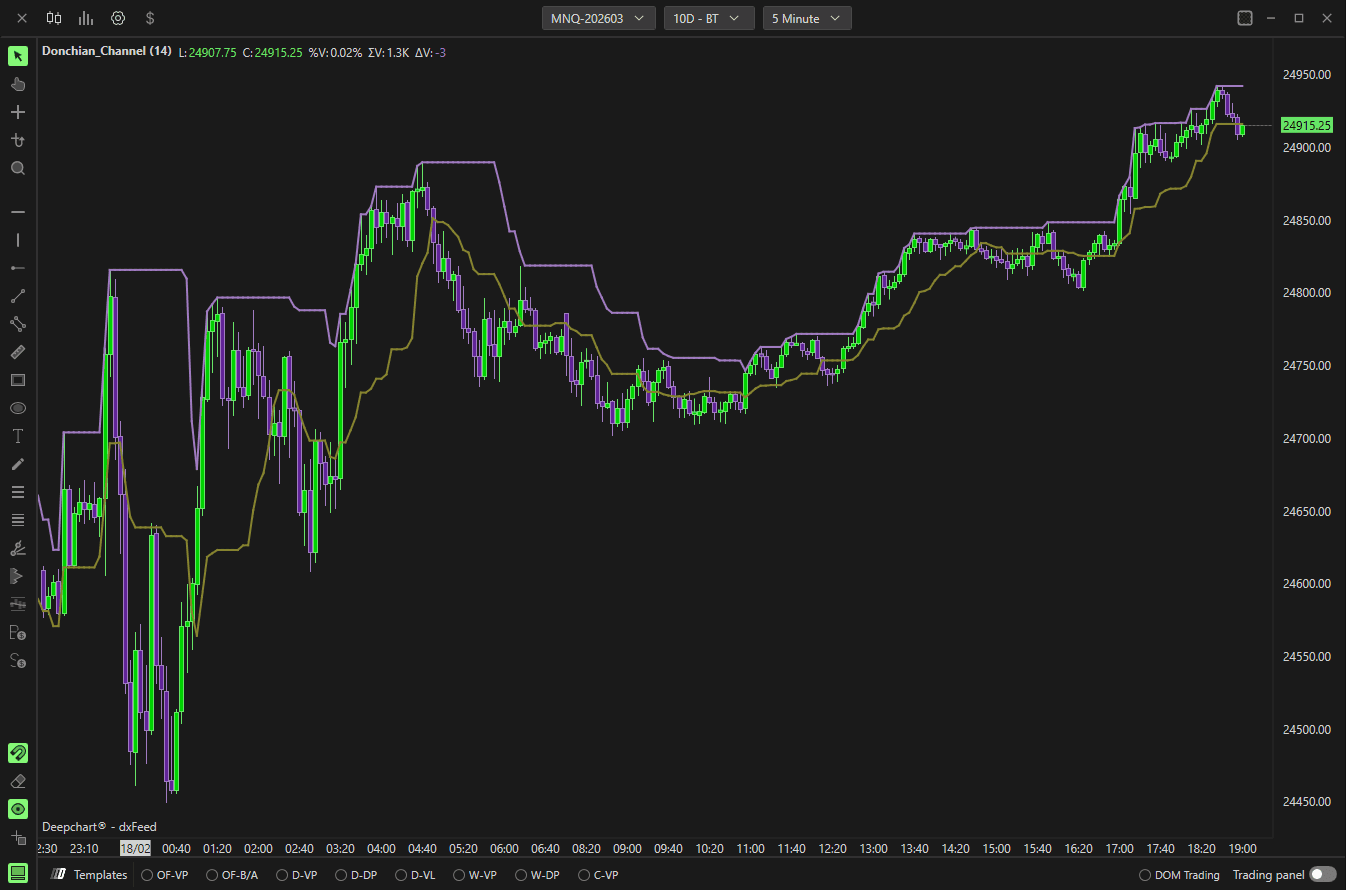Screen dimensions: 1346x890
Task: Click the Donchian_Channel (14) indicator label
Action: (106, 51)
